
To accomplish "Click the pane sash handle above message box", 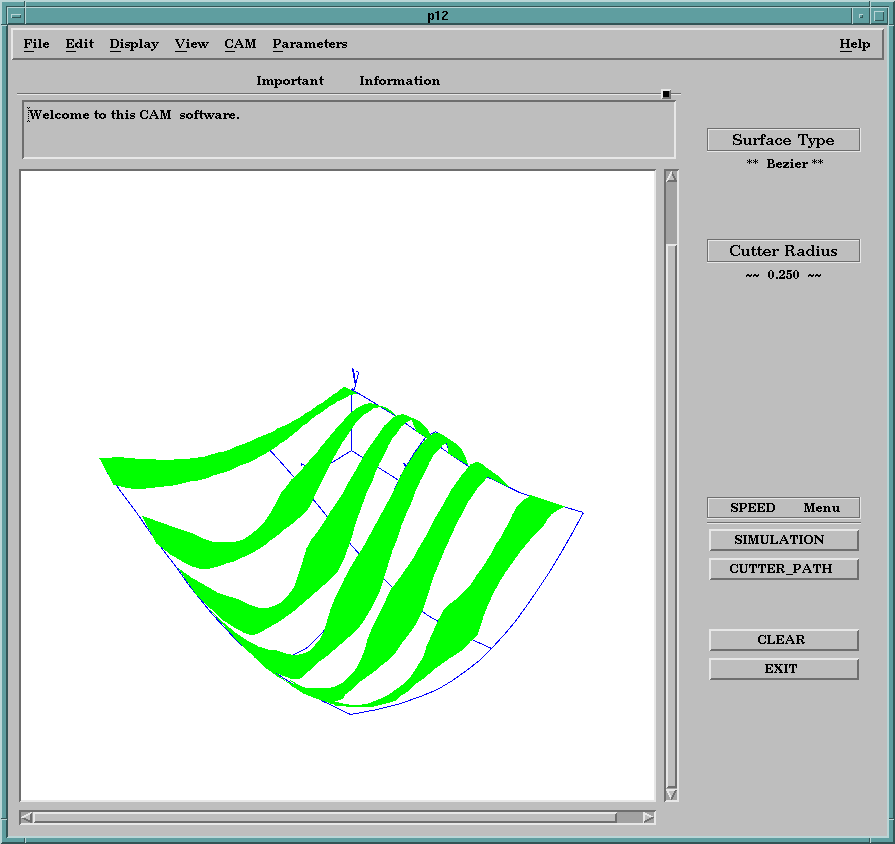I will tap(666, 94).
